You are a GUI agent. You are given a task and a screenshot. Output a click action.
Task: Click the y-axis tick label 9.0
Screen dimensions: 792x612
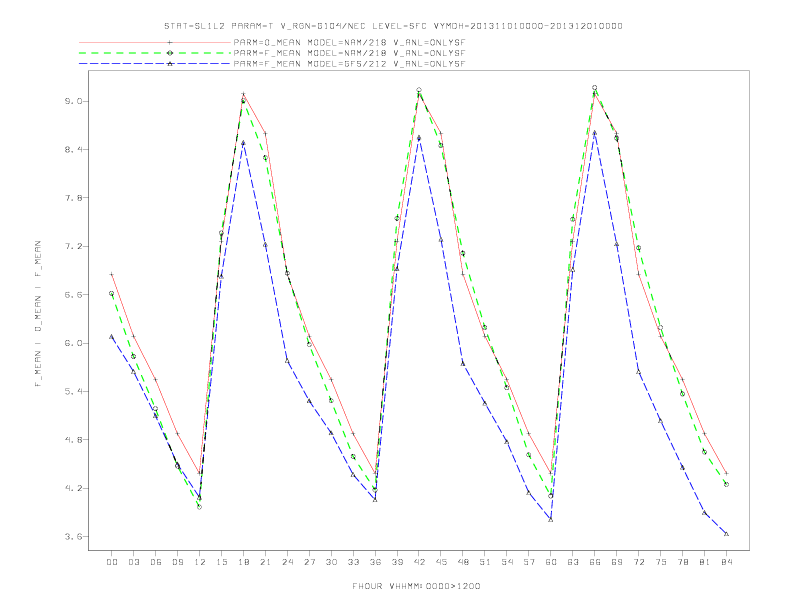click(73, 101)
